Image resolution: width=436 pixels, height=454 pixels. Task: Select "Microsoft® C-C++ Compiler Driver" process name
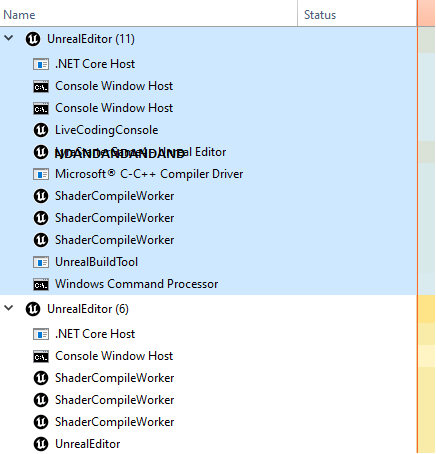click(149, 174)
